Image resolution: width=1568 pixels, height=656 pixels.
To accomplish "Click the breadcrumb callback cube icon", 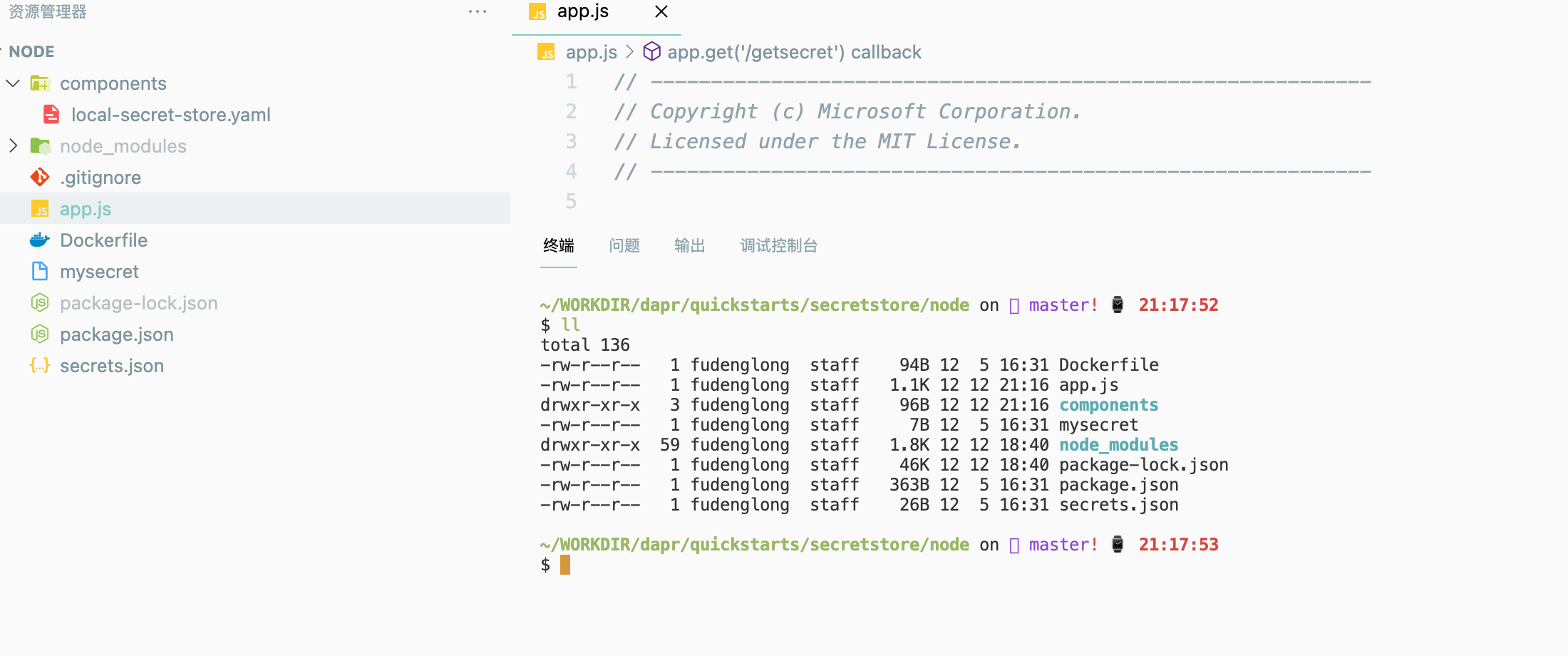I will (651, 52).
